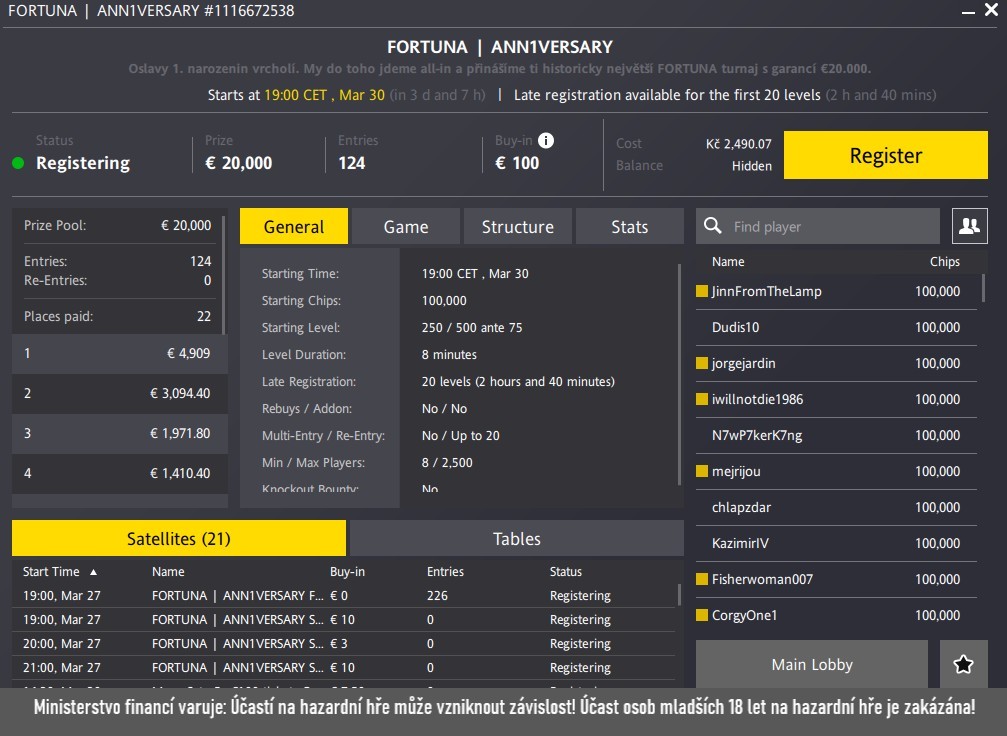
Task: Switch to the Game tab
Action: [x=405, y=225]
